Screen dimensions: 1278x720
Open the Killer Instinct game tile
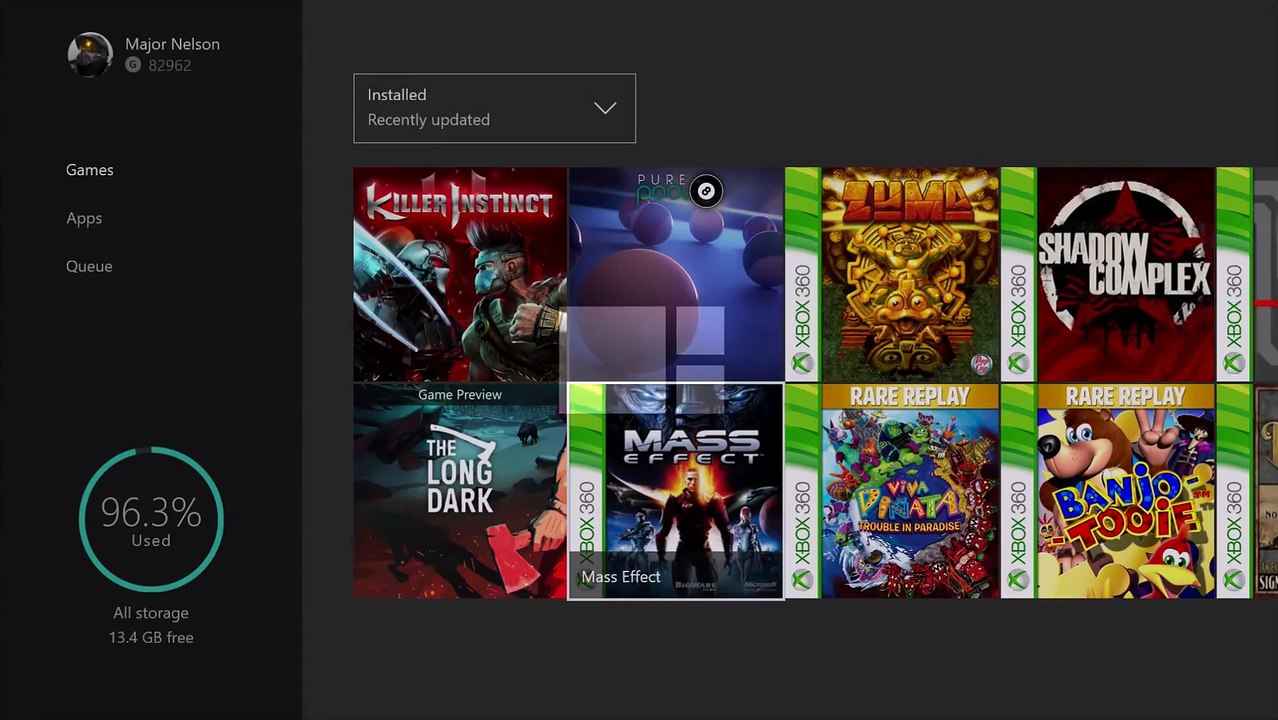[x=460, y=275]
